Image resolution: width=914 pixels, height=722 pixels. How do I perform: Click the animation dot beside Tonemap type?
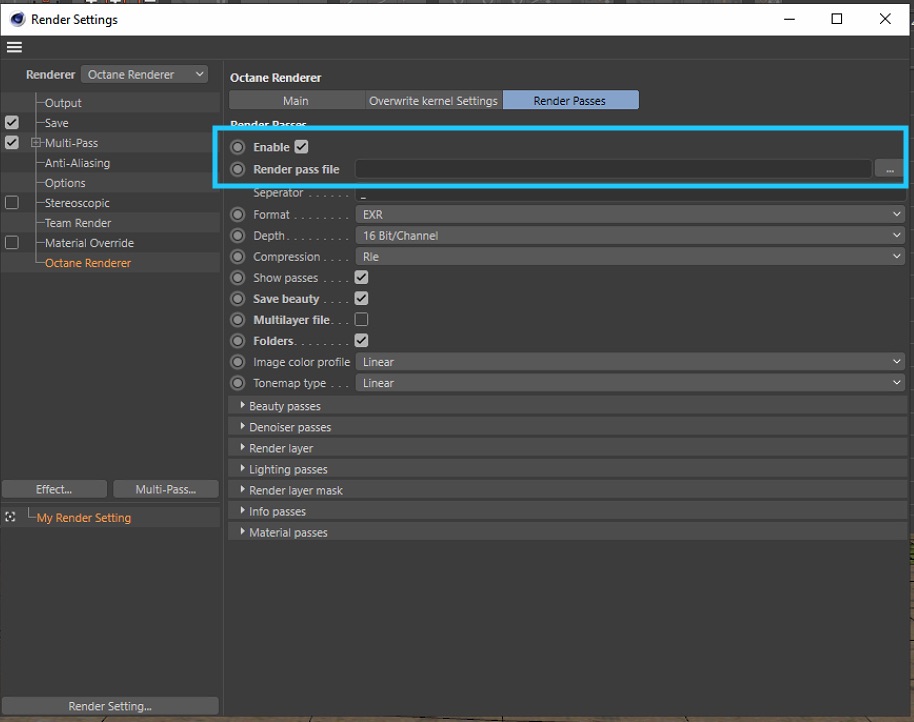(x=238, y=383)
